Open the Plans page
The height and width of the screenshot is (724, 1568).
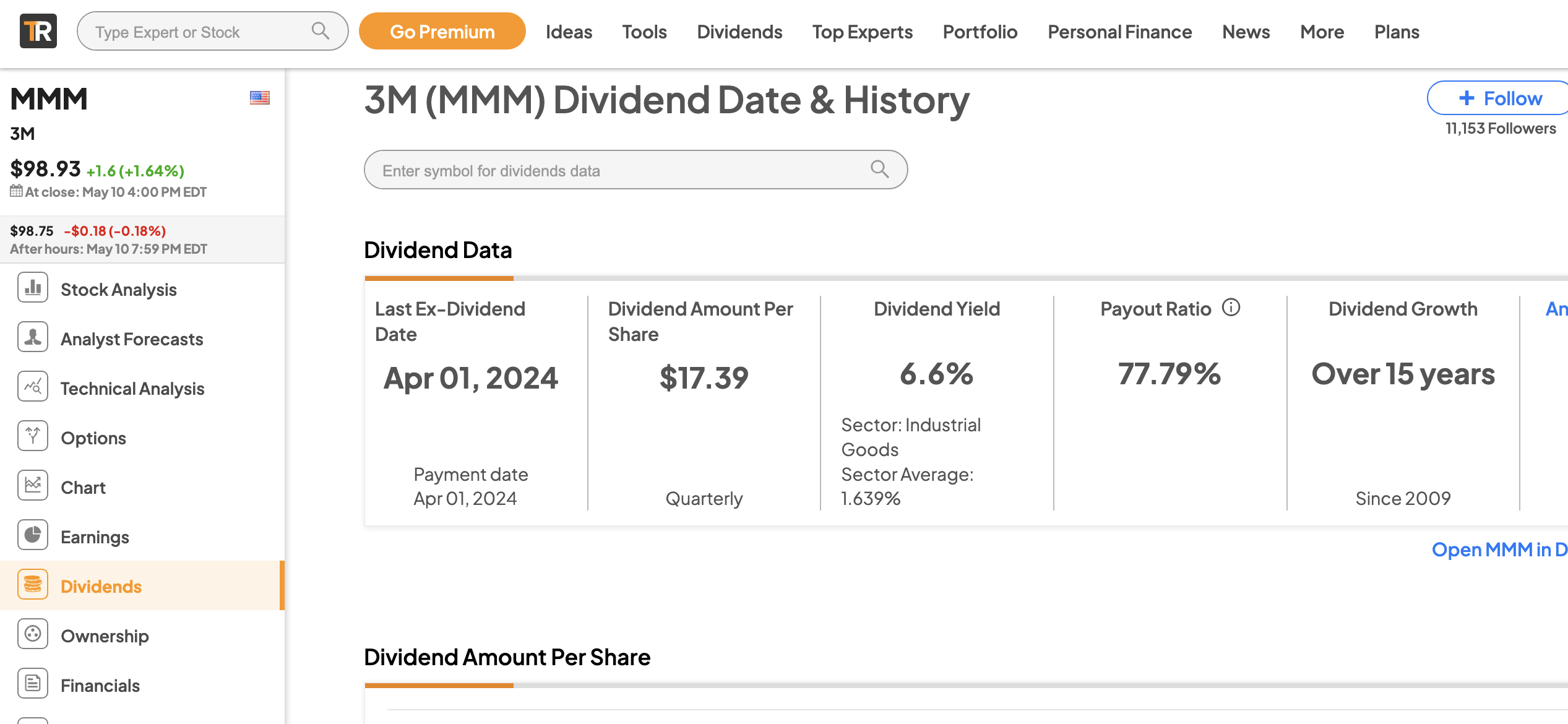[1397, 32]
